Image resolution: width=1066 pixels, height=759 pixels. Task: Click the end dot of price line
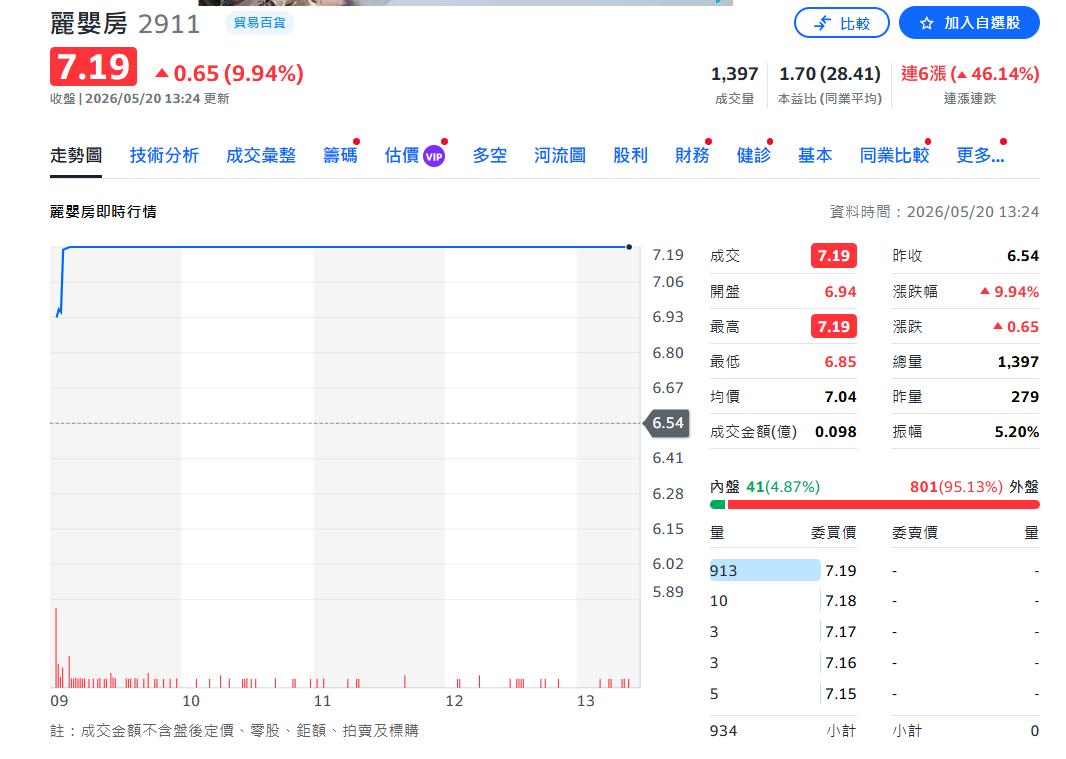[629, 247]
